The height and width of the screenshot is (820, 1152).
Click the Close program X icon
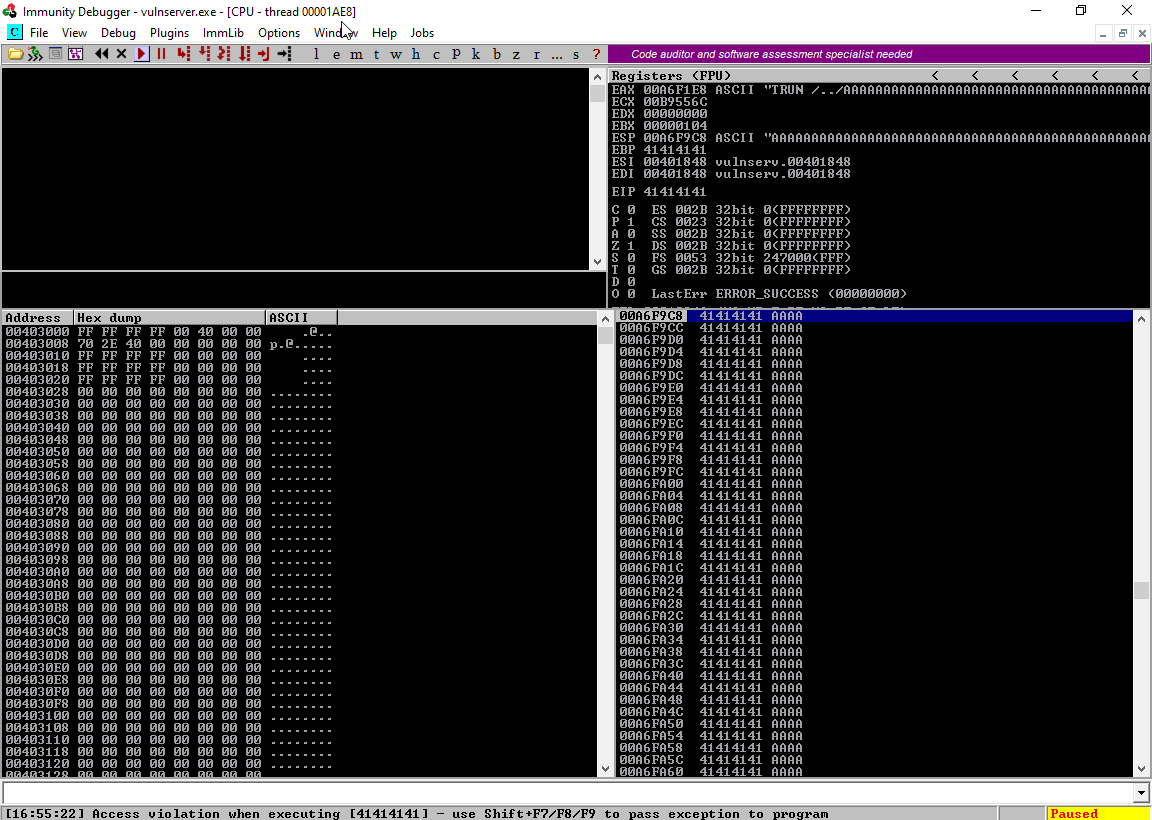pyautogui.click(x=121, y=54)
